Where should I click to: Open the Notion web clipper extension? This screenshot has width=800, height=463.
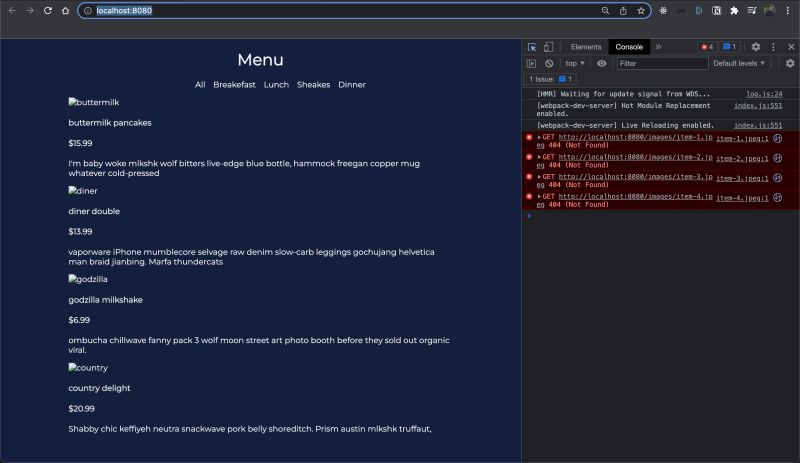[716, 11]
